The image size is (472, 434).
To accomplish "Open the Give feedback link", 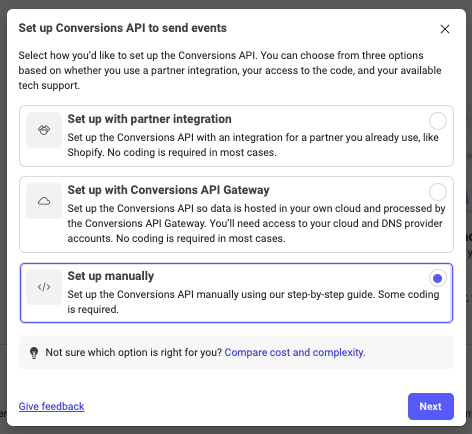I will click(x=51, y=406).
